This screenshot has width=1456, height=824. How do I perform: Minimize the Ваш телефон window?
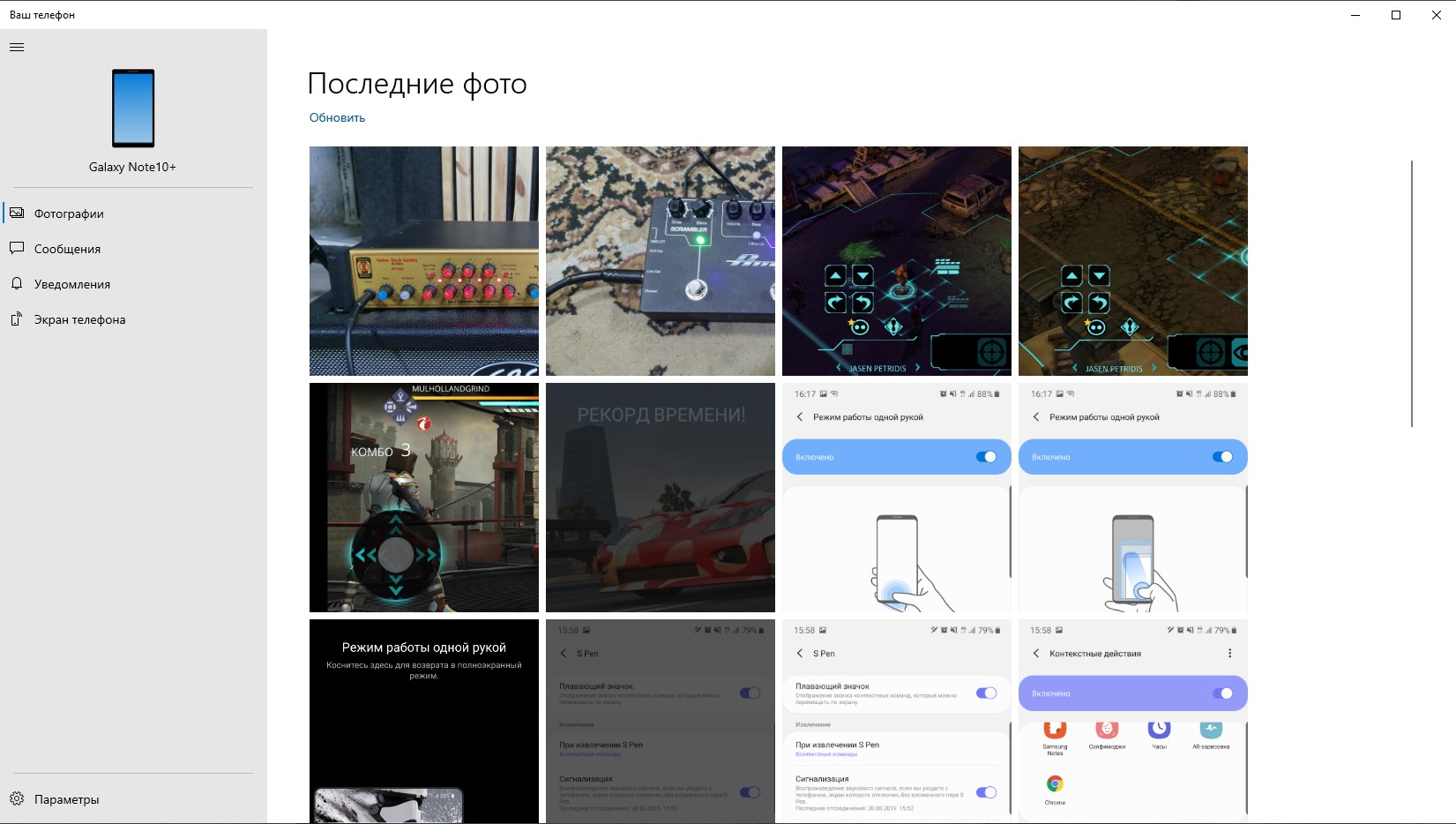[1355, 15]
